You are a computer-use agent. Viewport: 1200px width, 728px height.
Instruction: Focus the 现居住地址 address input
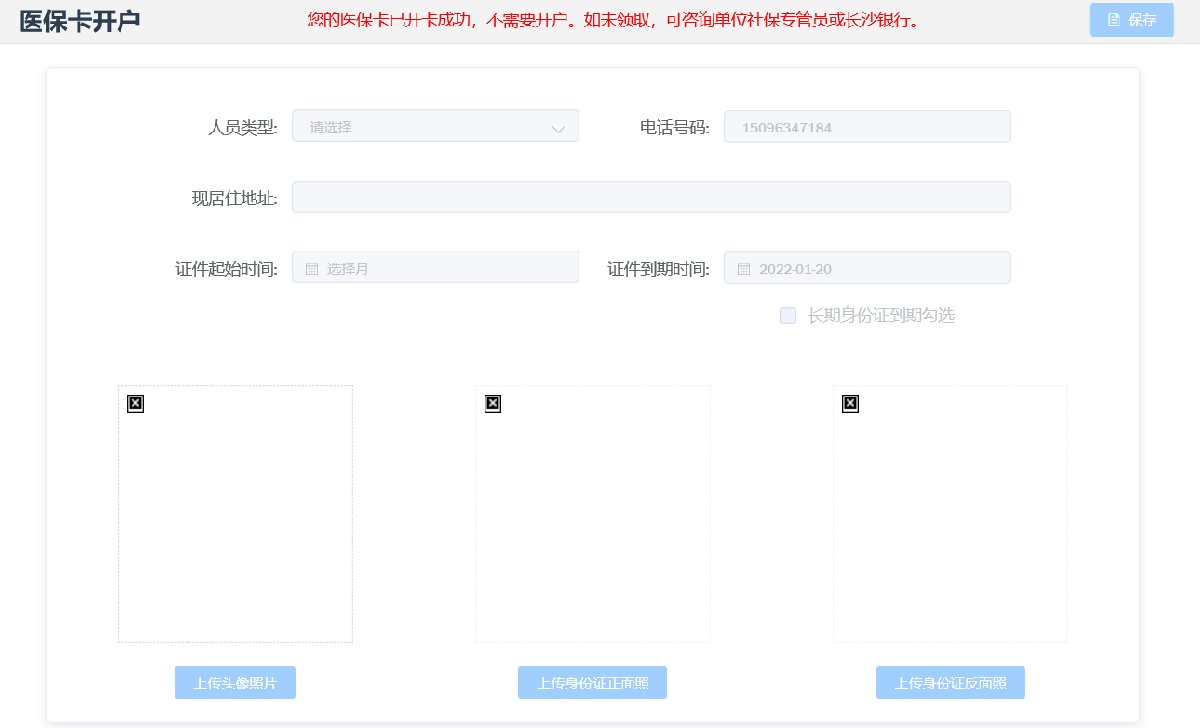650,197
